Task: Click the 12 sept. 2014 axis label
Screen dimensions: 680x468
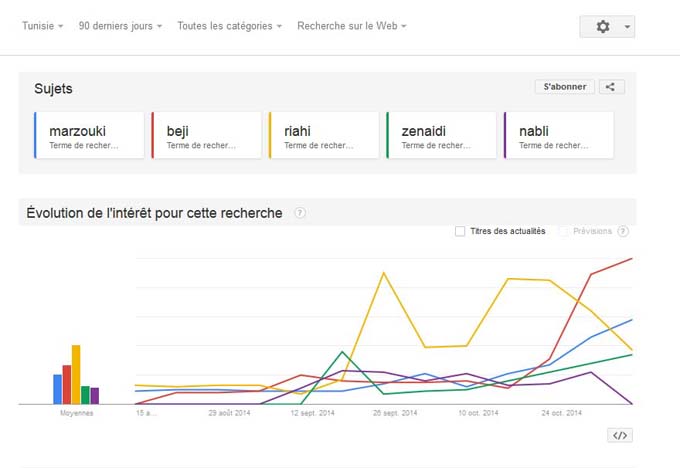Action: [x=312, y=413]
